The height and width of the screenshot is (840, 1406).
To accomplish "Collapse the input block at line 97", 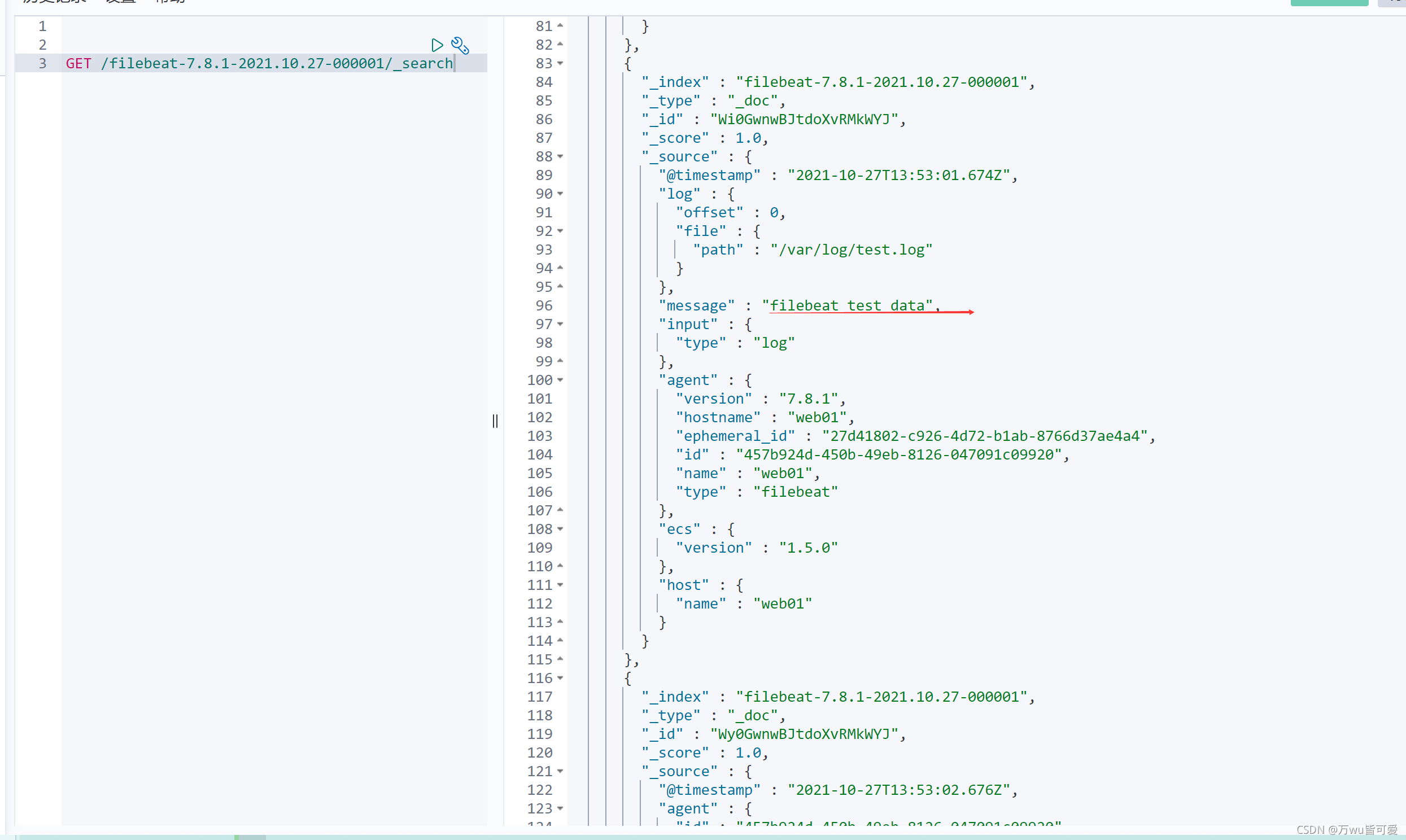I will 560,325.
